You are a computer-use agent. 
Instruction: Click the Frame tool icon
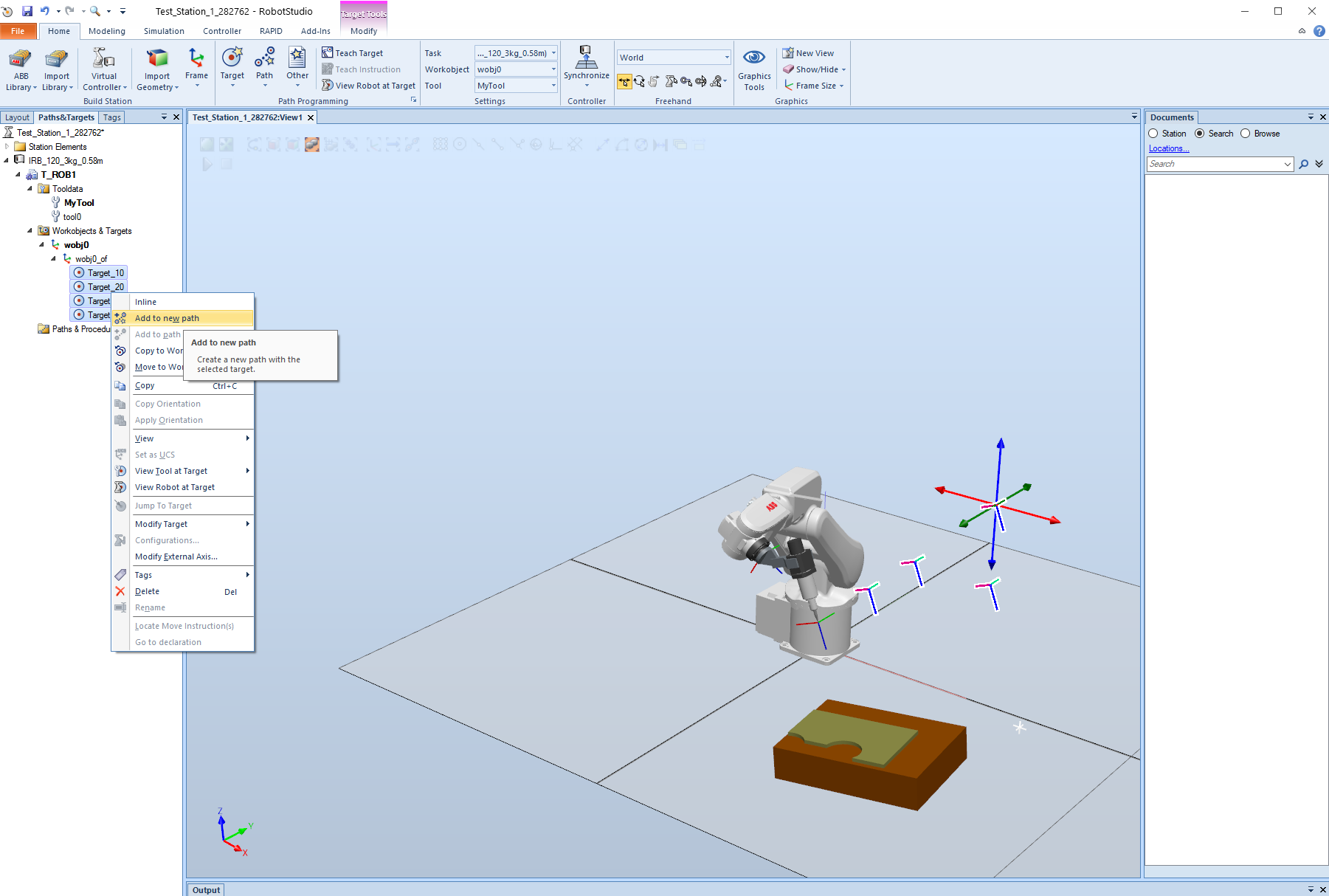click(196, 59)
